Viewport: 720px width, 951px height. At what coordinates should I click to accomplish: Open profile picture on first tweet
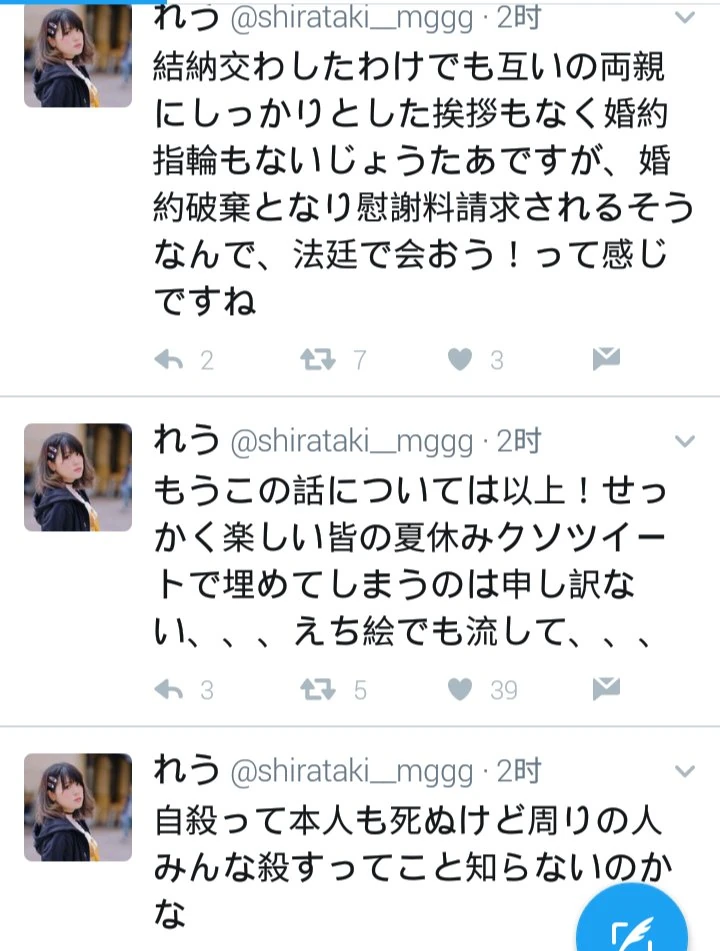pyautogui.click(x=78, y=55)
